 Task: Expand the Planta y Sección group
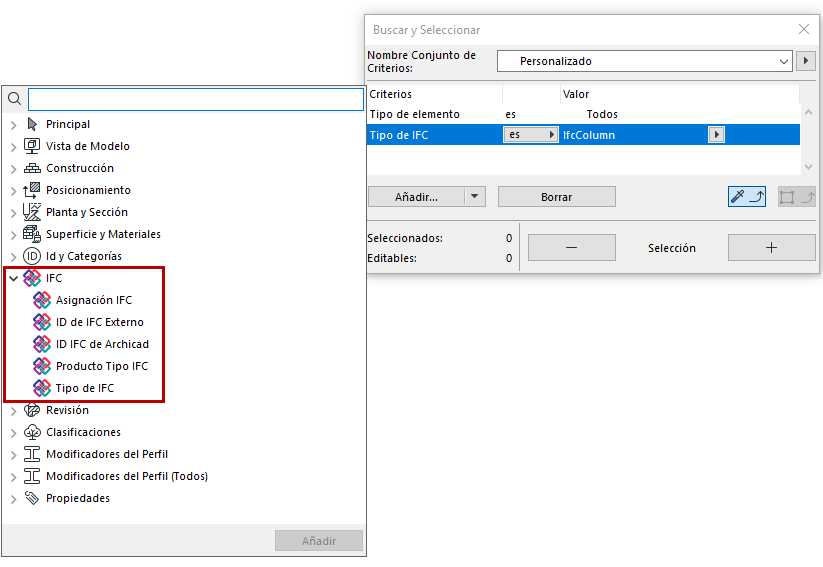(14, 213)
